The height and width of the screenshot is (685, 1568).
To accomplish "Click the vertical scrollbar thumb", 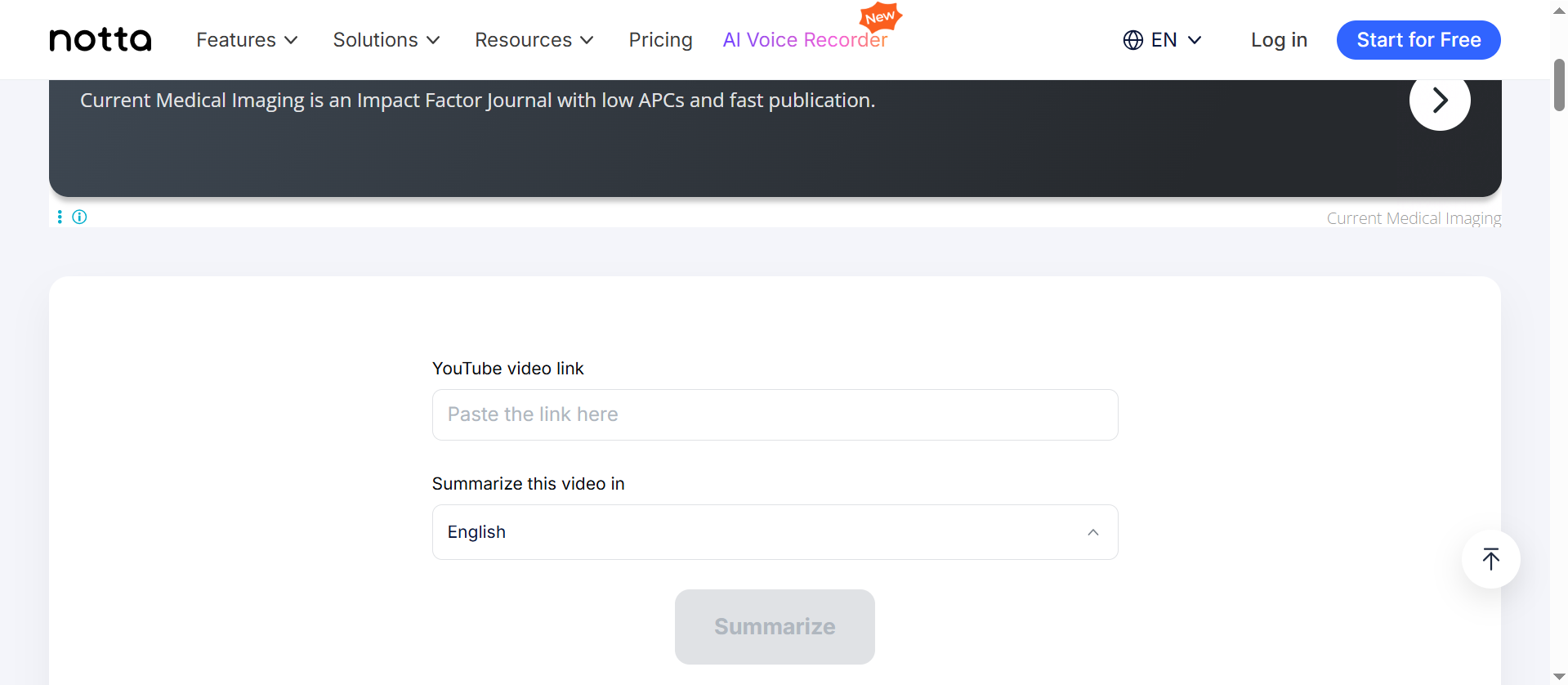I will [x=1559, y=85].
